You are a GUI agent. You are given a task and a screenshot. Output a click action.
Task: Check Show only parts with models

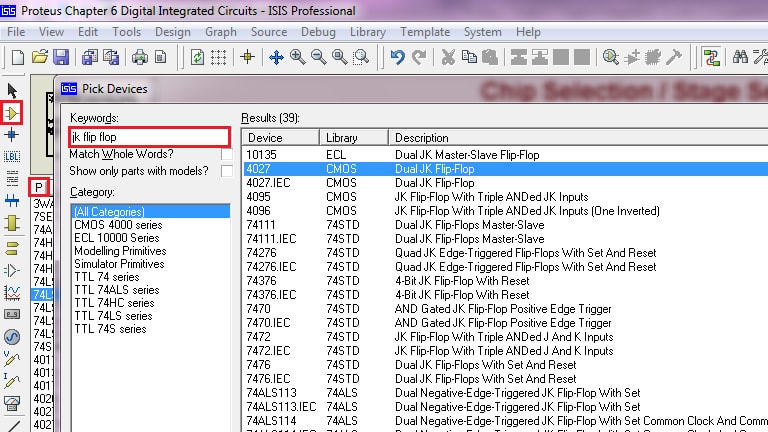coord(227,171)
